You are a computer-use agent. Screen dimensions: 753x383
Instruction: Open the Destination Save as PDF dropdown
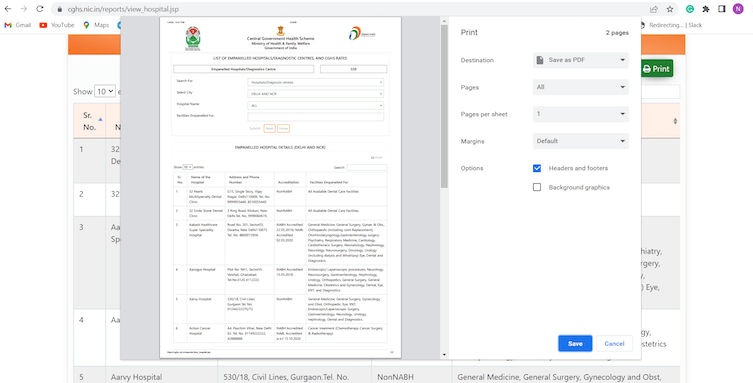tap(581, 60)
